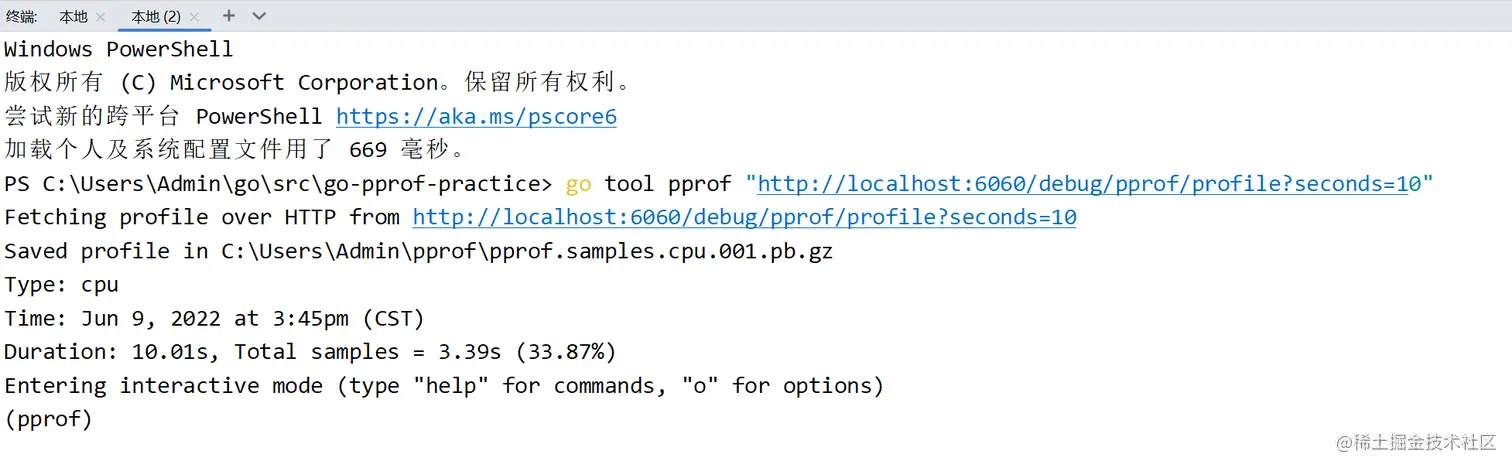Click the PS C:\Users\Admin\go\src prompt path
The image size is (1512, 468).
278,184
